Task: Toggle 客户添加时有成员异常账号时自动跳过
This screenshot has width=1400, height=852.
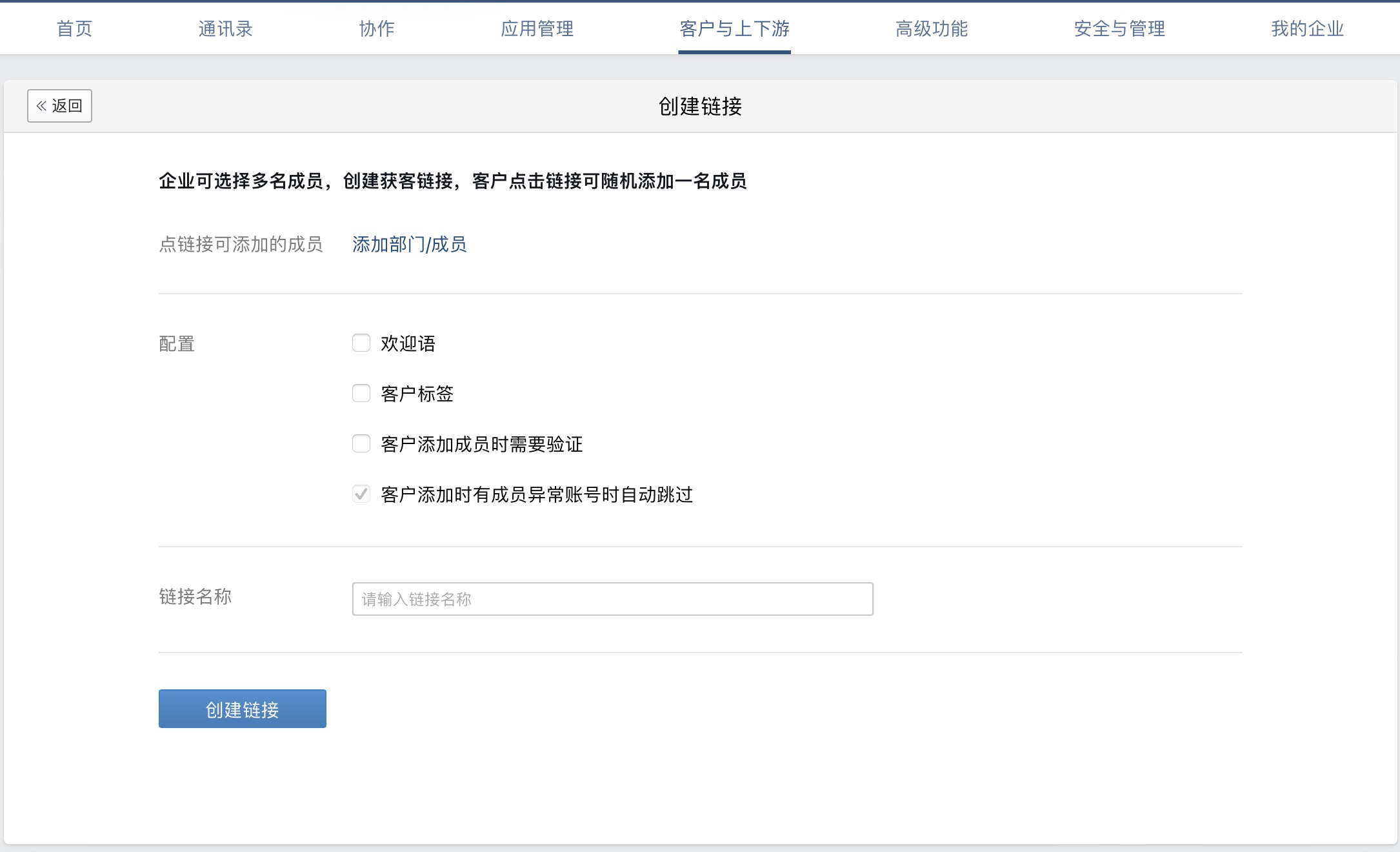Action: 361,494
